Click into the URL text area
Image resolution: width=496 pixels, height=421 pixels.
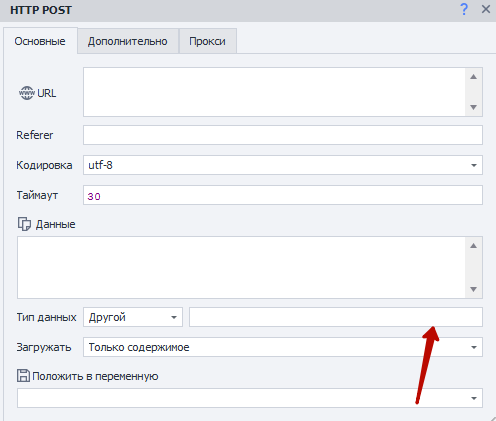coord(274,92)
